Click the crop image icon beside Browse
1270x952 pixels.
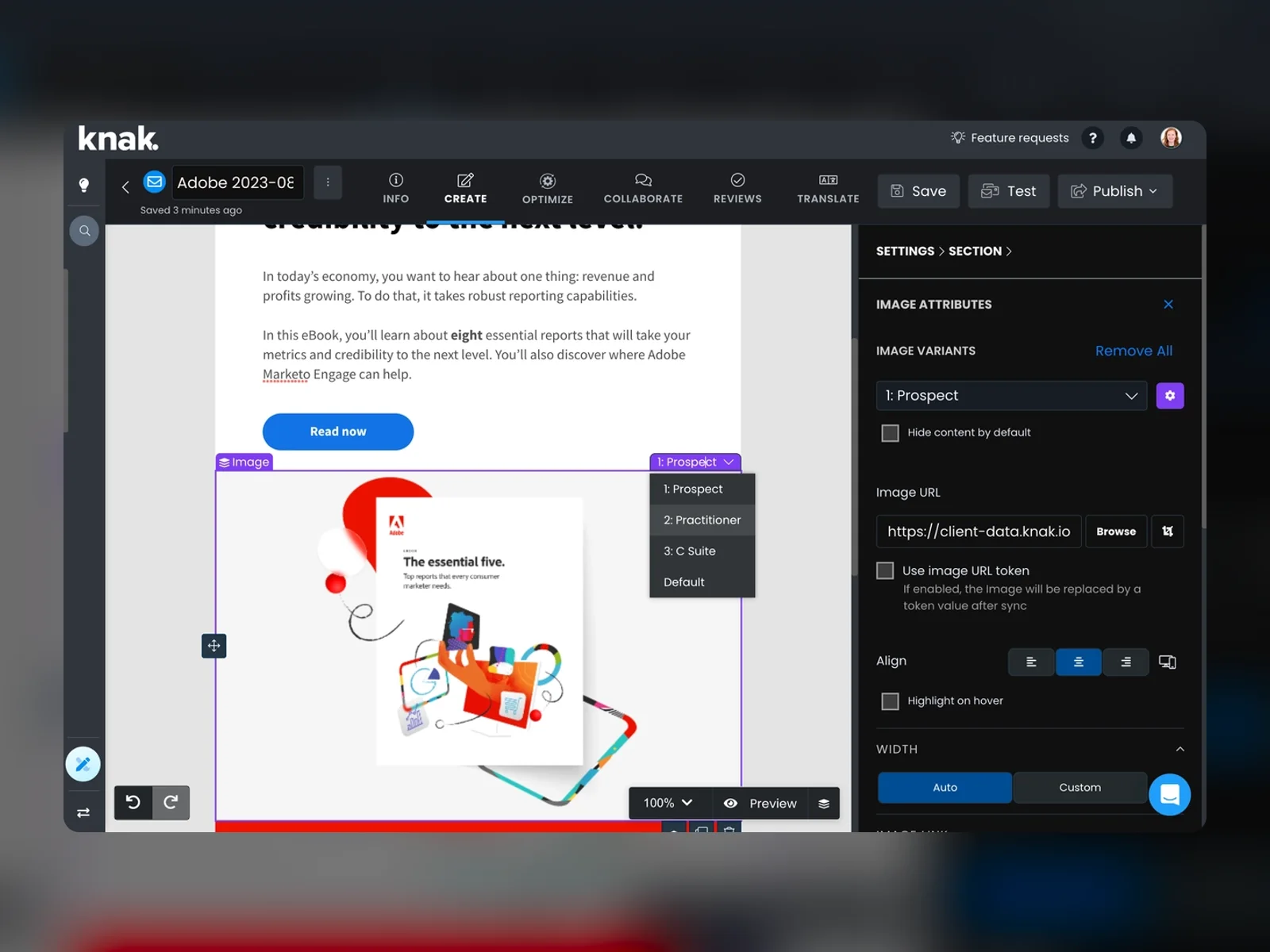1168,532
